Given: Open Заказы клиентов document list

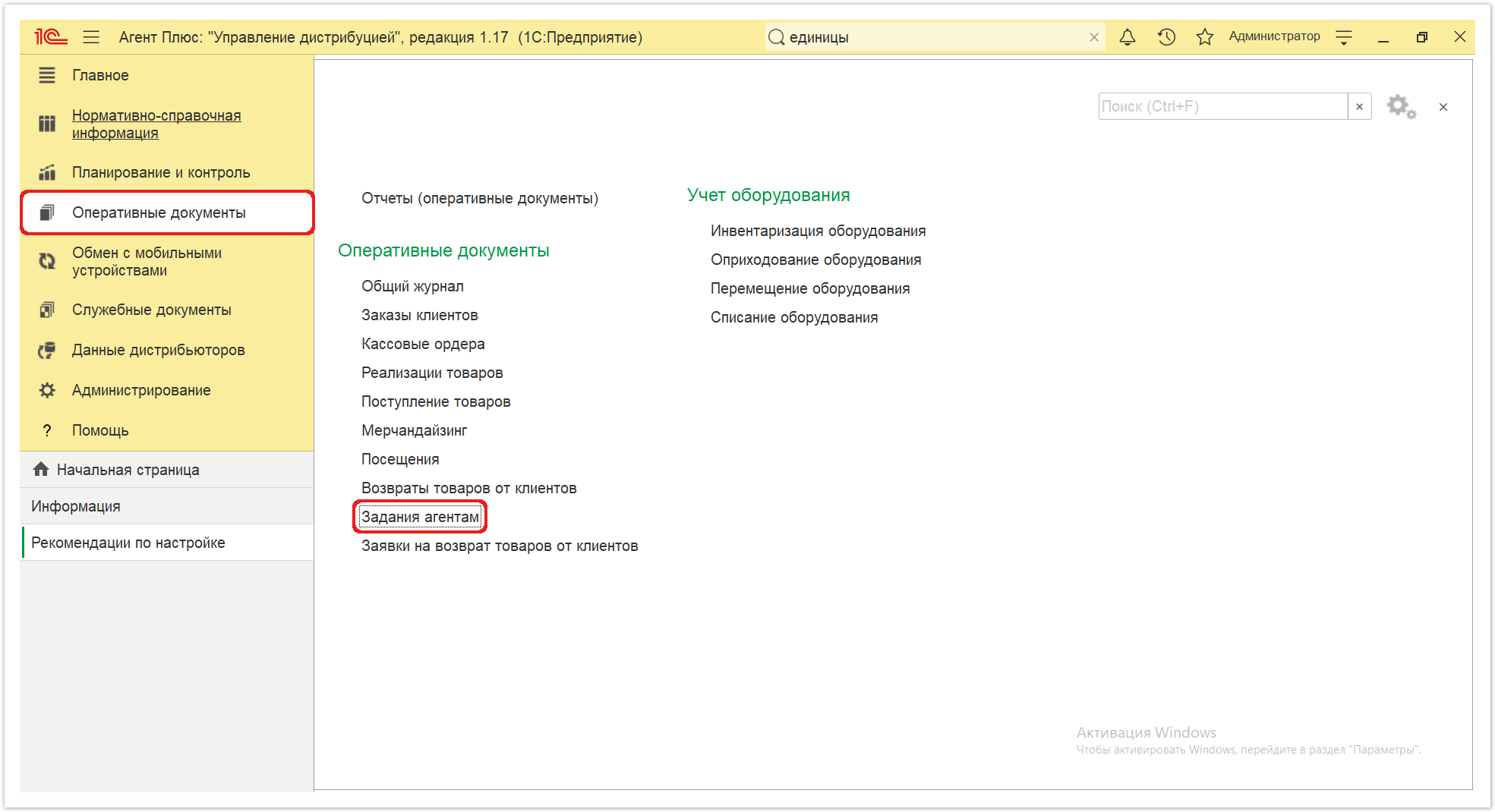Looking at the screenshot, I should coord(419,315).
